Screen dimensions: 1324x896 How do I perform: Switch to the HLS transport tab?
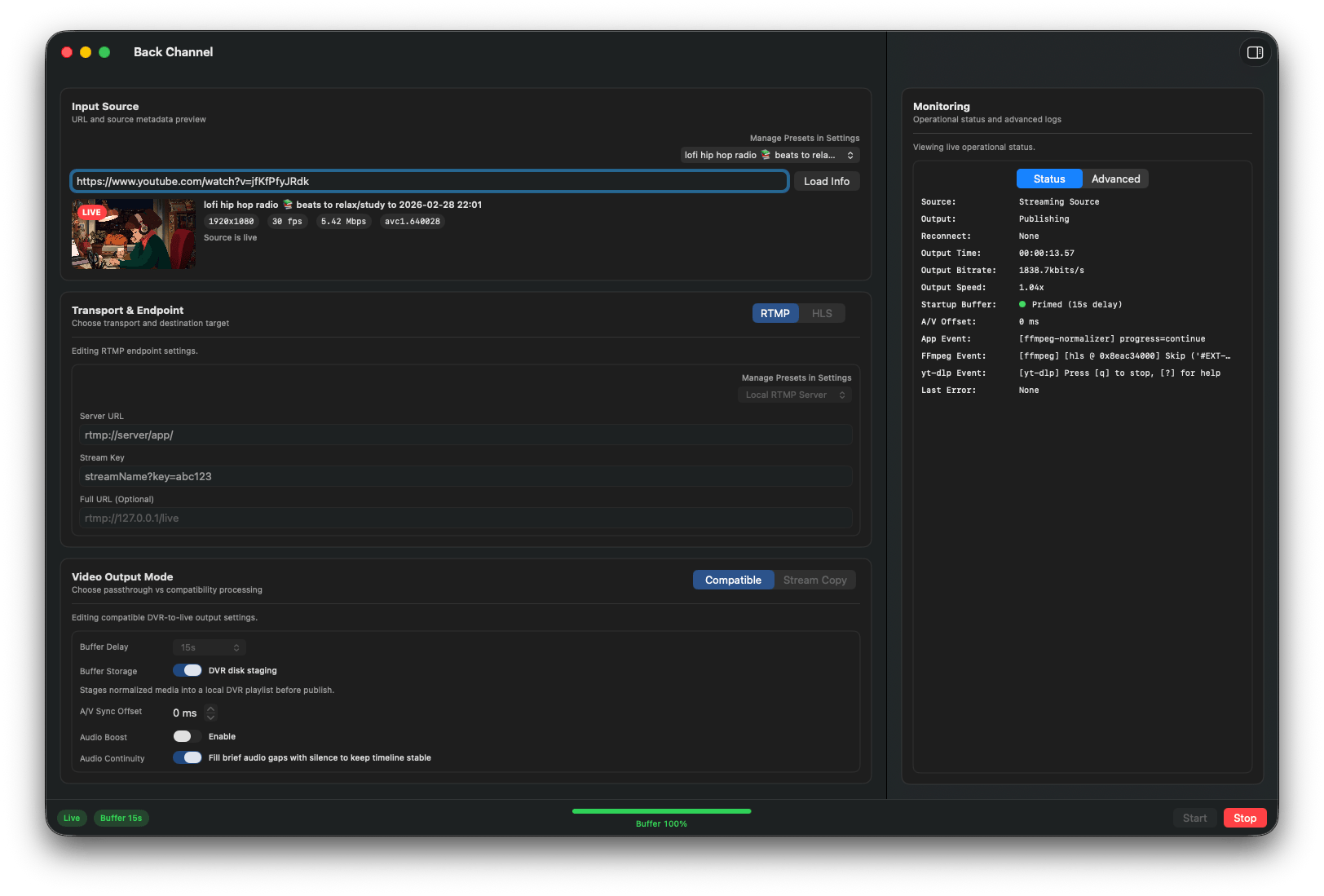(822, 312)
